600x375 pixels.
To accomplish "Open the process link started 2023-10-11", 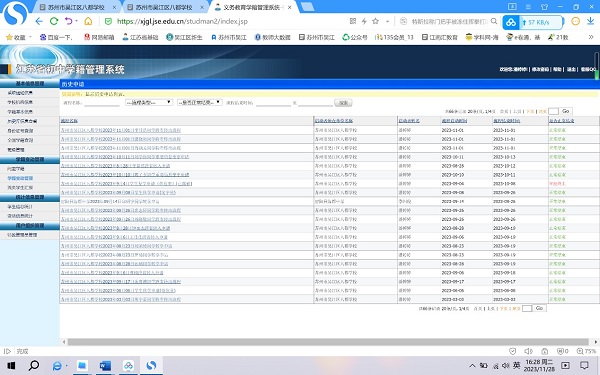I will point(125,157).
